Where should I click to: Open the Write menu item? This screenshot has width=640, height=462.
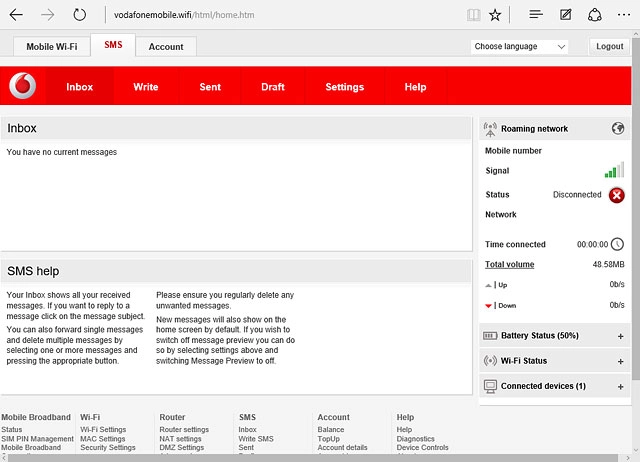[x=146, y=87]
